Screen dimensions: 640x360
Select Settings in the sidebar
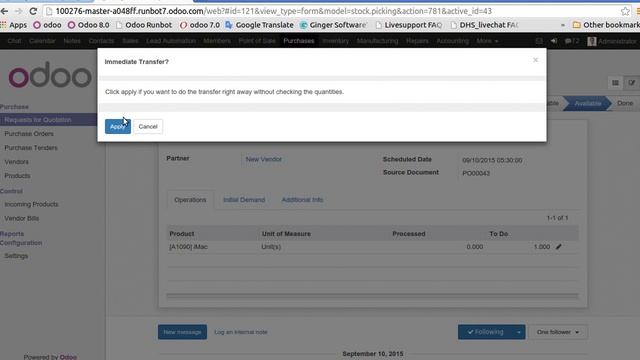[16, 256]
